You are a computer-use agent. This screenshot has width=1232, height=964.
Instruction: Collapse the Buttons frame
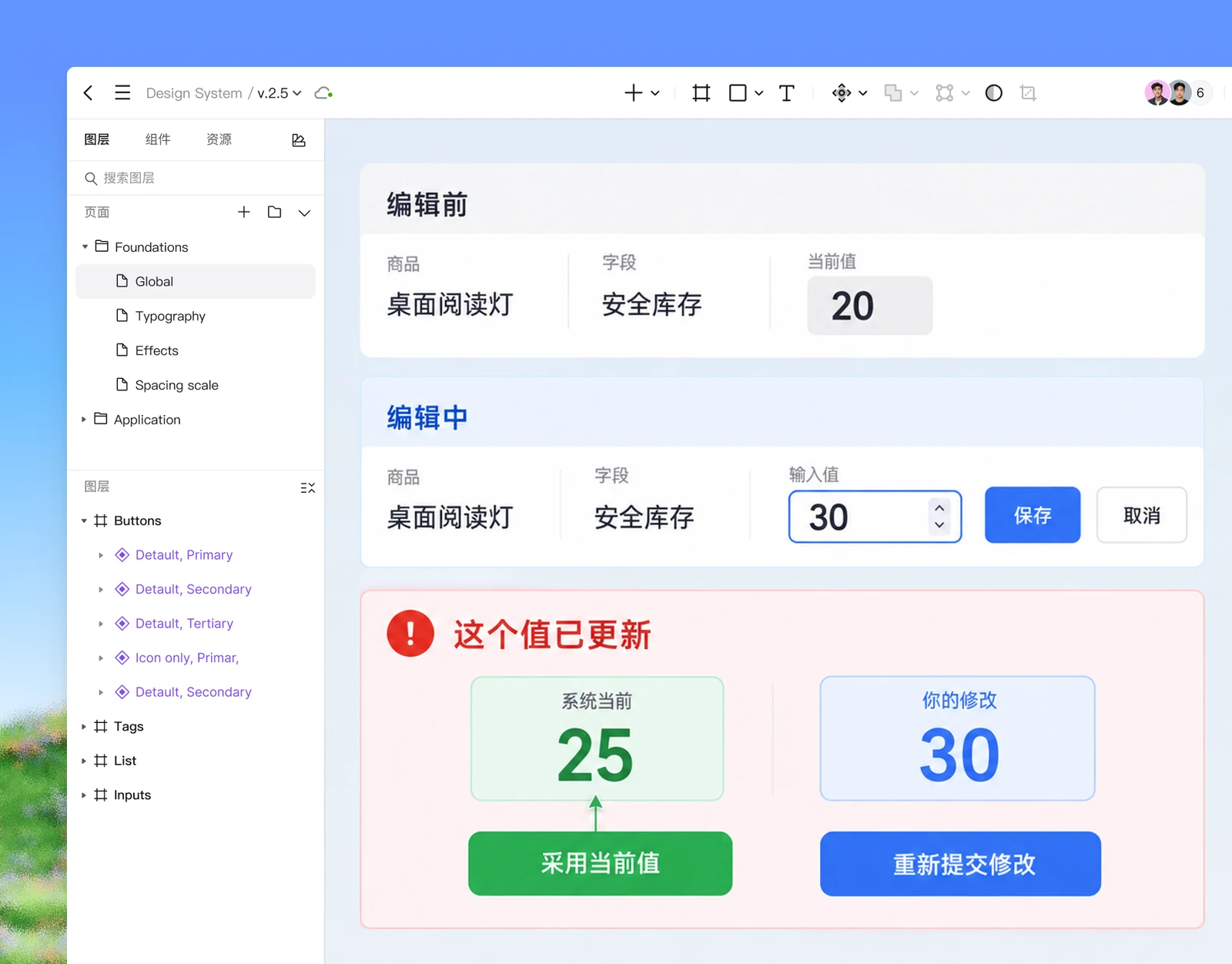(x=84, y=521)
